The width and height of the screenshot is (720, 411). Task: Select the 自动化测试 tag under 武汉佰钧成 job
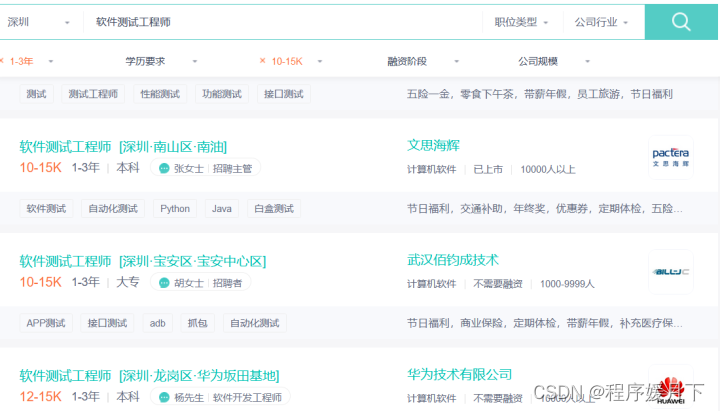pos(254,323)
